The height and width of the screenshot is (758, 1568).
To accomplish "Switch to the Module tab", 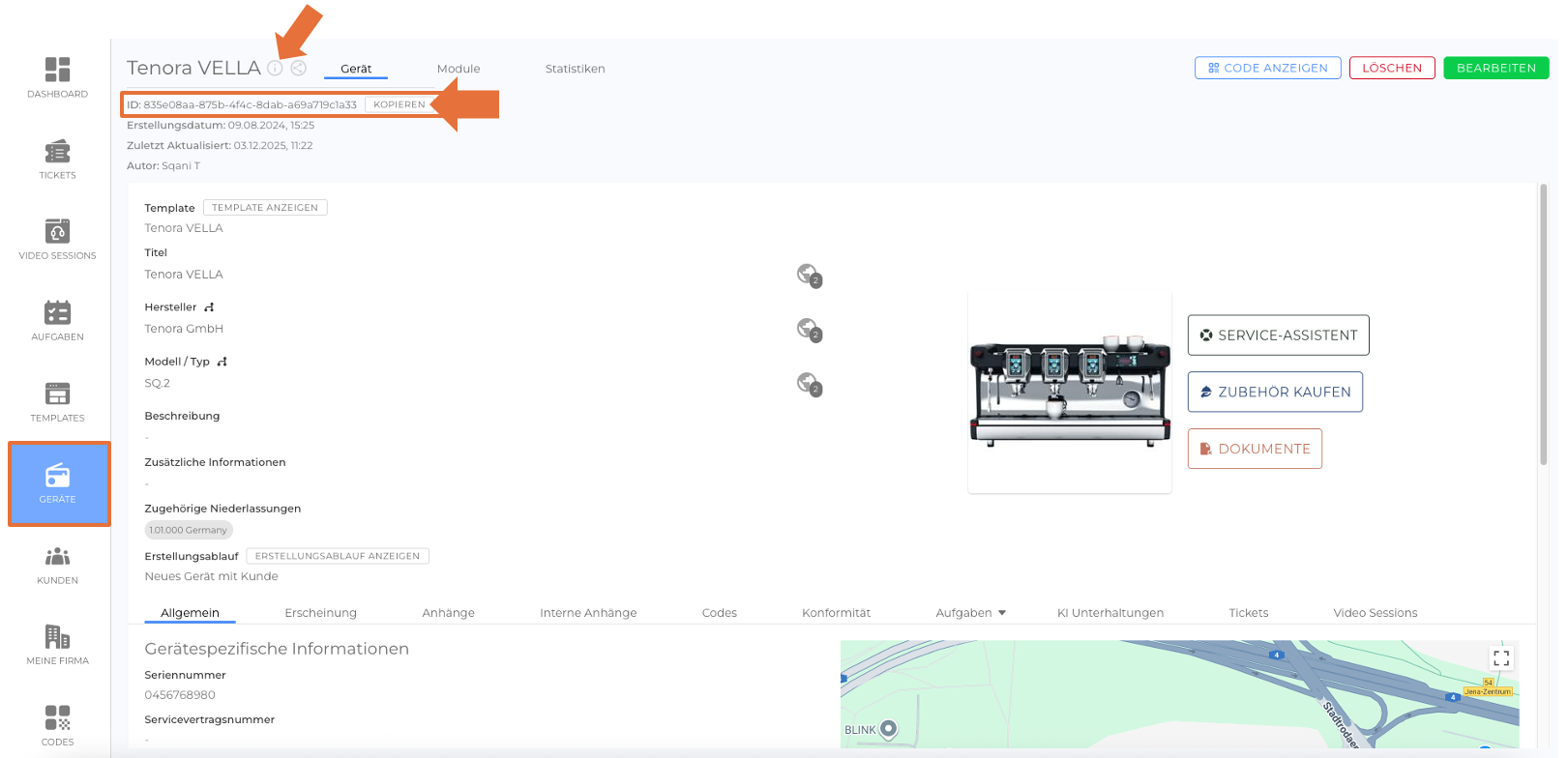I will point(459,69).
